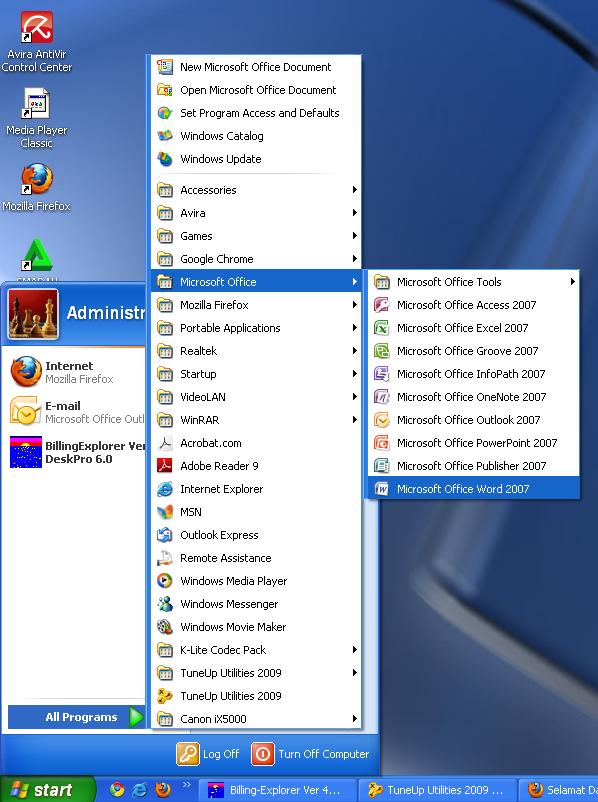
Task: Expand the K-Lite Codec Pack arrow
Action: 355,650
